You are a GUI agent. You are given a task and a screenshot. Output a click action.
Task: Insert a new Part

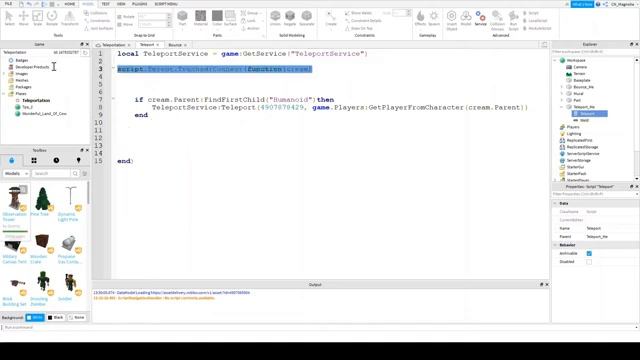tap(182, 18)
